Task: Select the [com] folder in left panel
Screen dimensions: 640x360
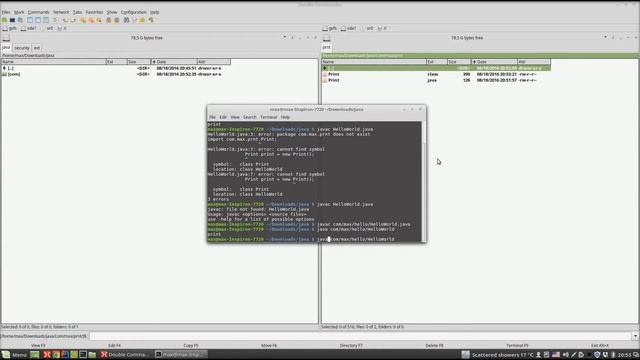Action: 116,74
